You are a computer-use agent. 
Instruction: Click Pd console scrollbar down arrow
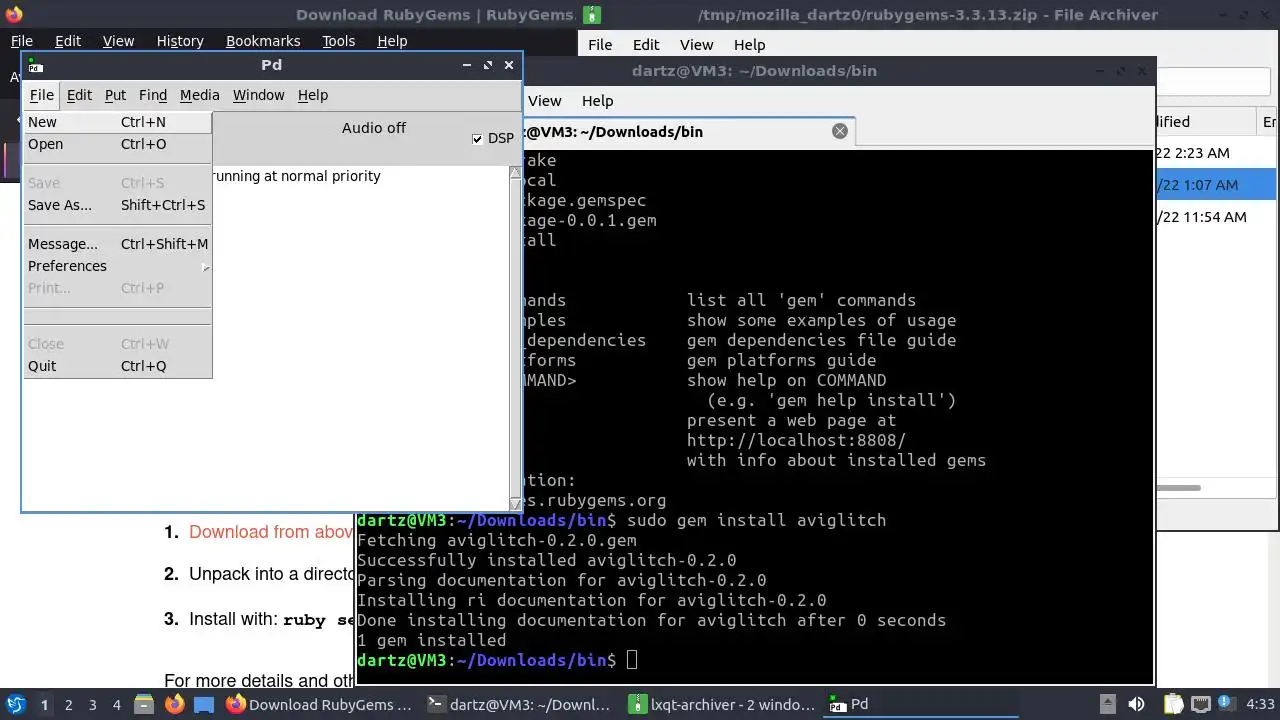tap(515, 504)
